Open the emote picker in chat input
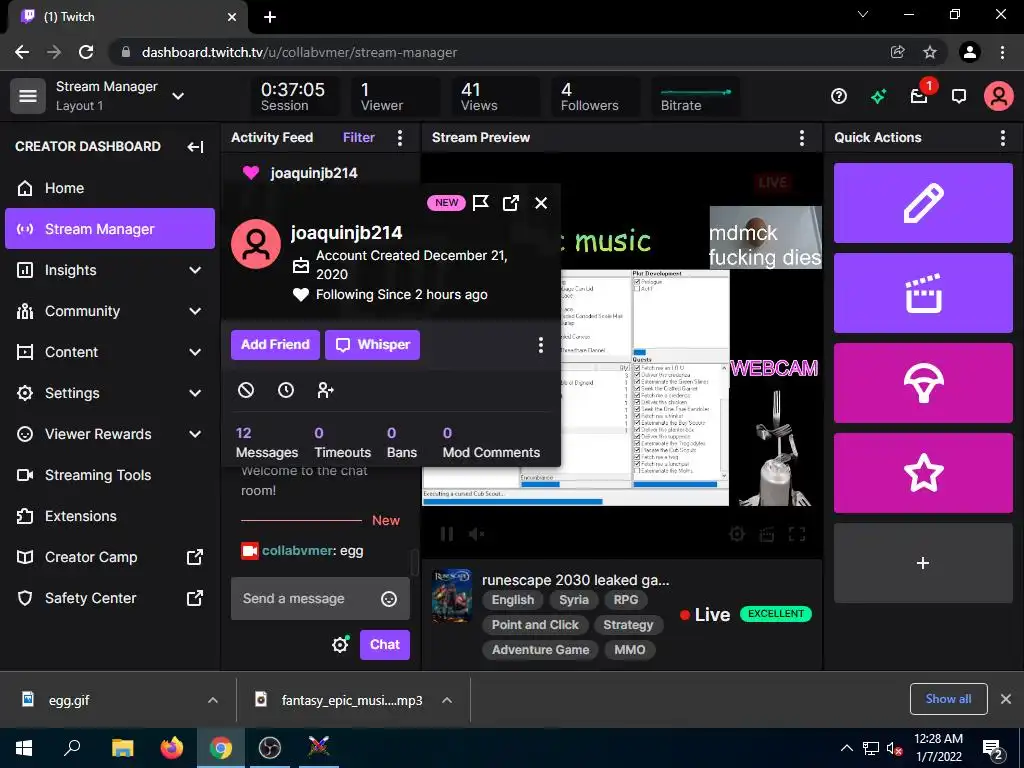The image size is (1024, 768). click(x=389, y=599)
